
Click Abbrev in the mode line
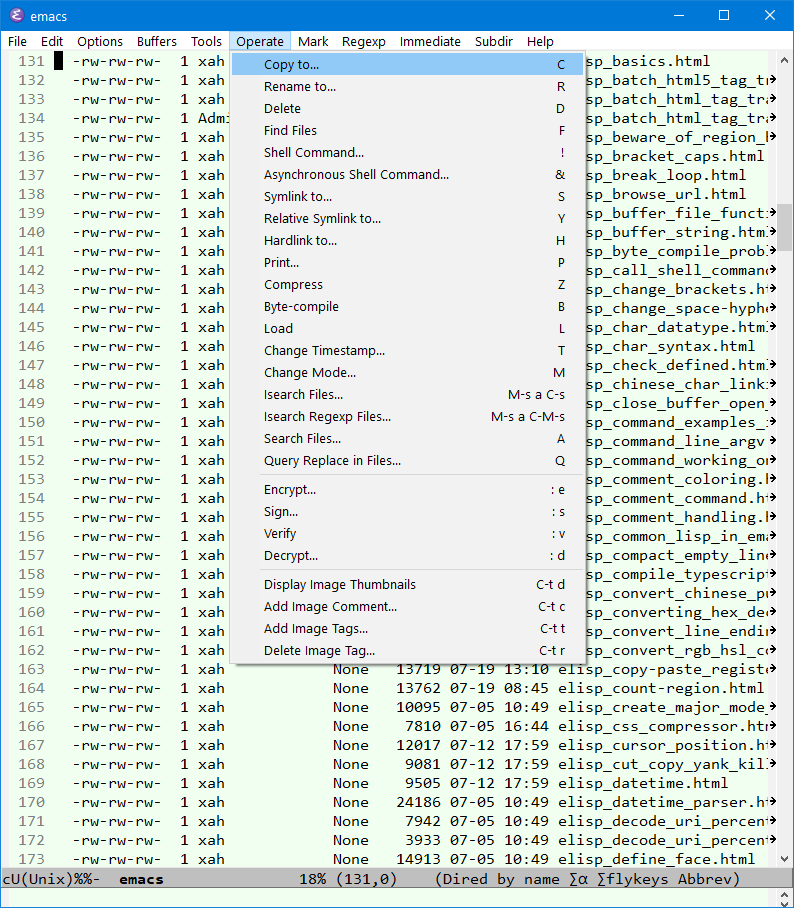pyautogui.click(x=705, y=879)
